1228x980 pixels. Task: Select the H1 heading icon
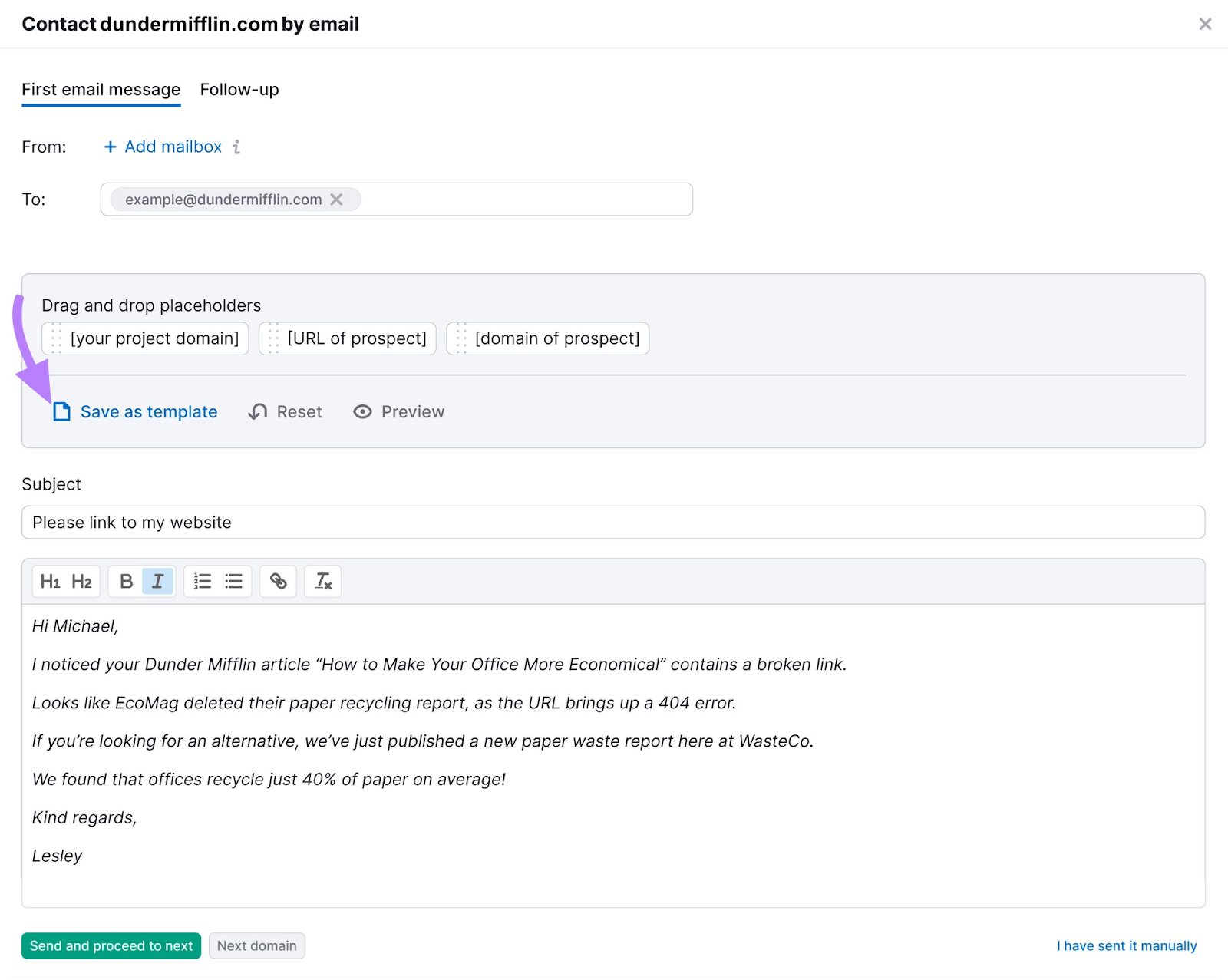[x=51, y=581]
